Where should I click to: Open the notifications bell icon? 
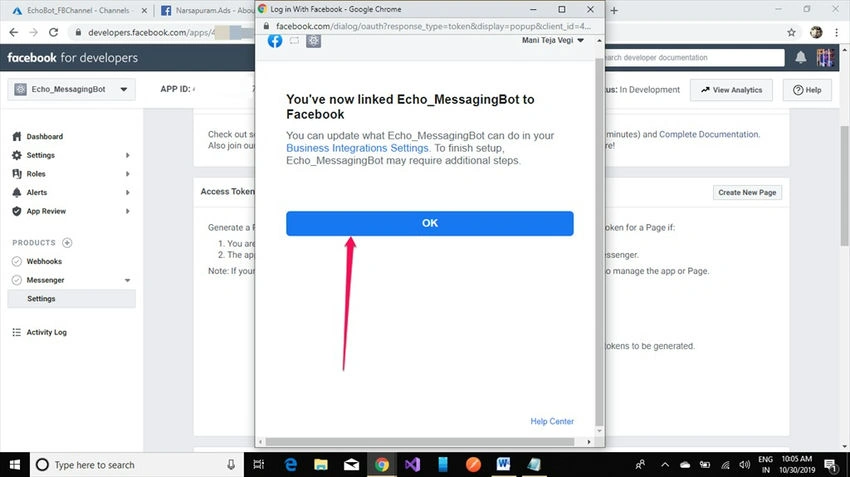pos(801,57)
